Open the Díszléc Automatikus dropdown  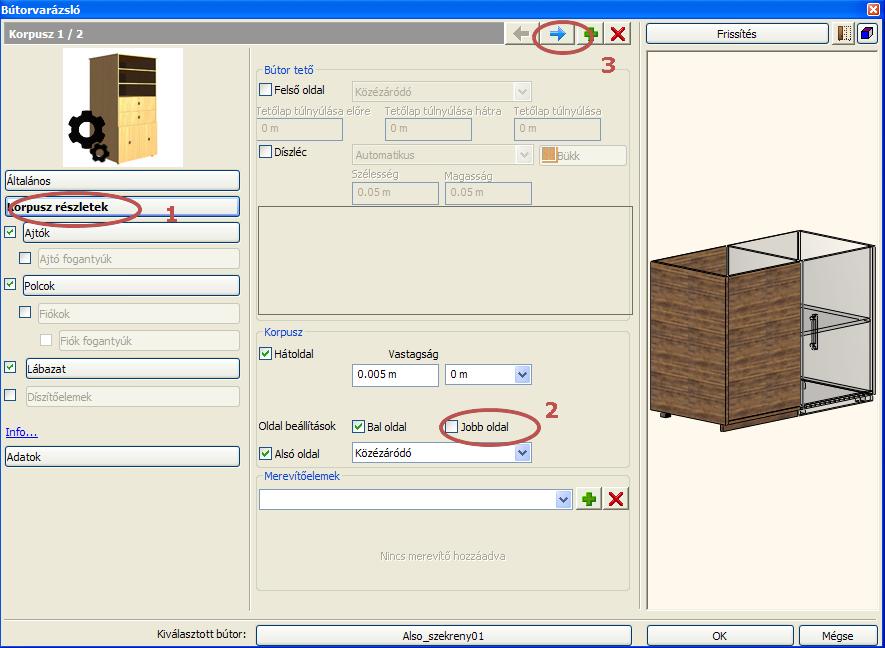442,155
